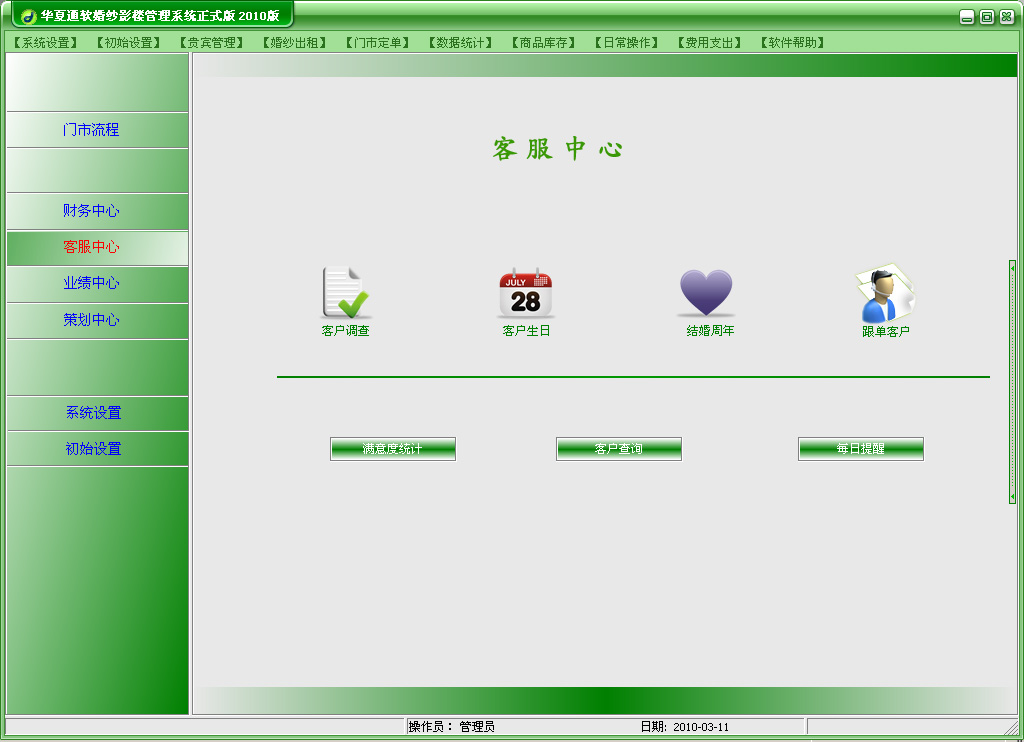
Task: Open the 【软件帮助】 menu
Action: coord(792,42)
